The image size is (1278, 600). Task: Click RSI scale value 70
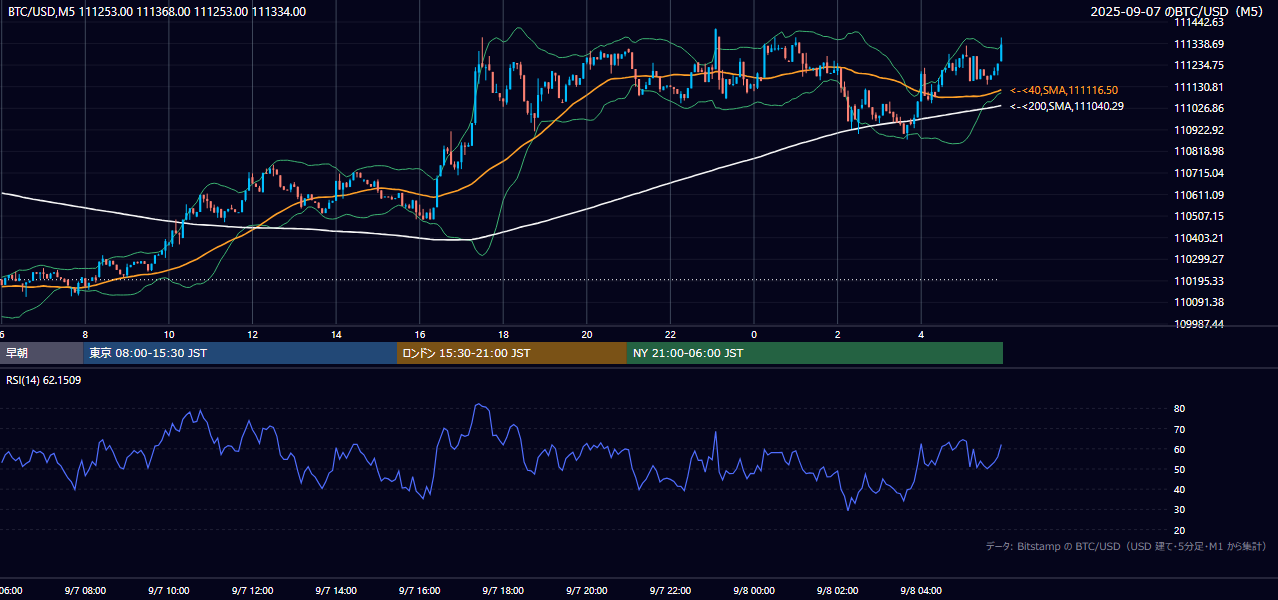coord(1179,429)
